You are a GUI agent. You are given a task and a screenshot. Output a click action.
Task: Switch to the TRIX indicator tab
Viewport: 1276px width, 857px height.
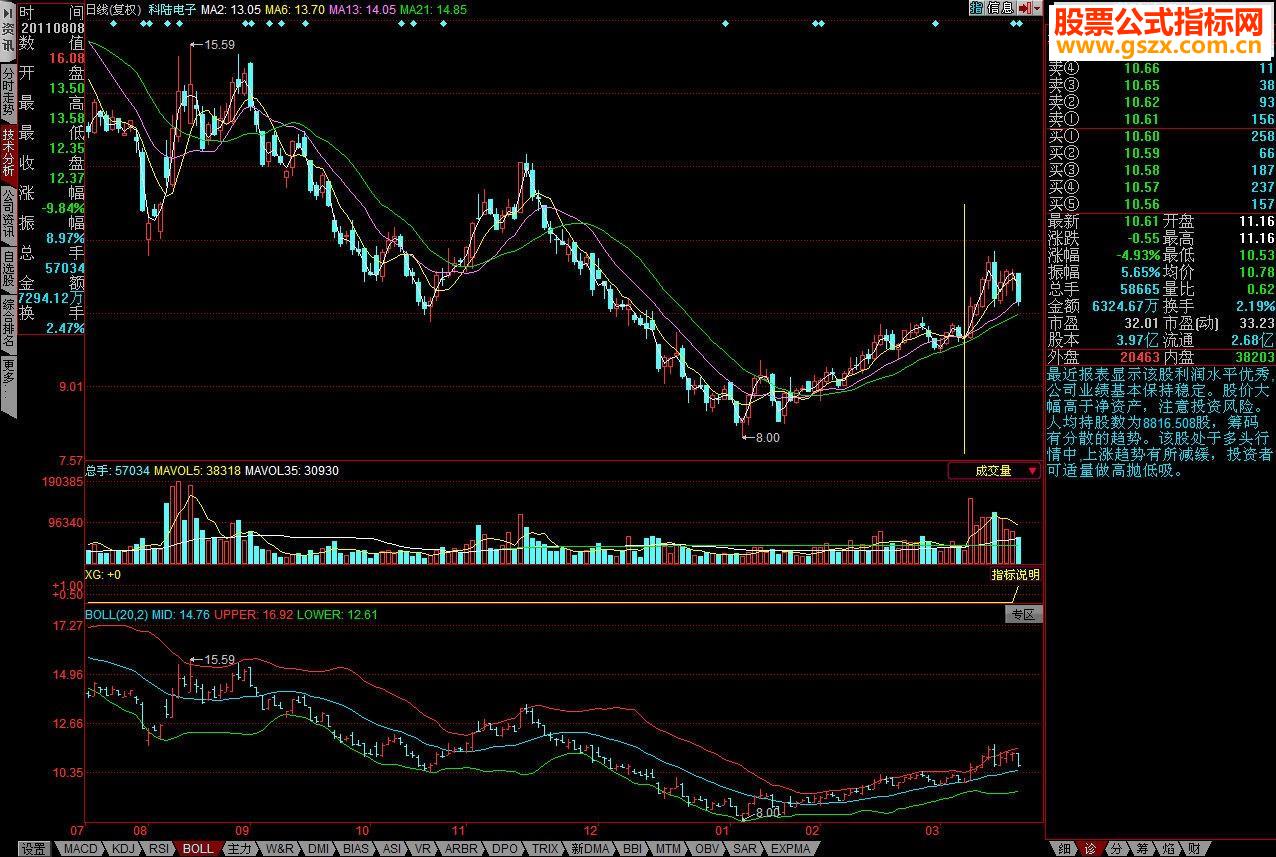pos(545,849)
